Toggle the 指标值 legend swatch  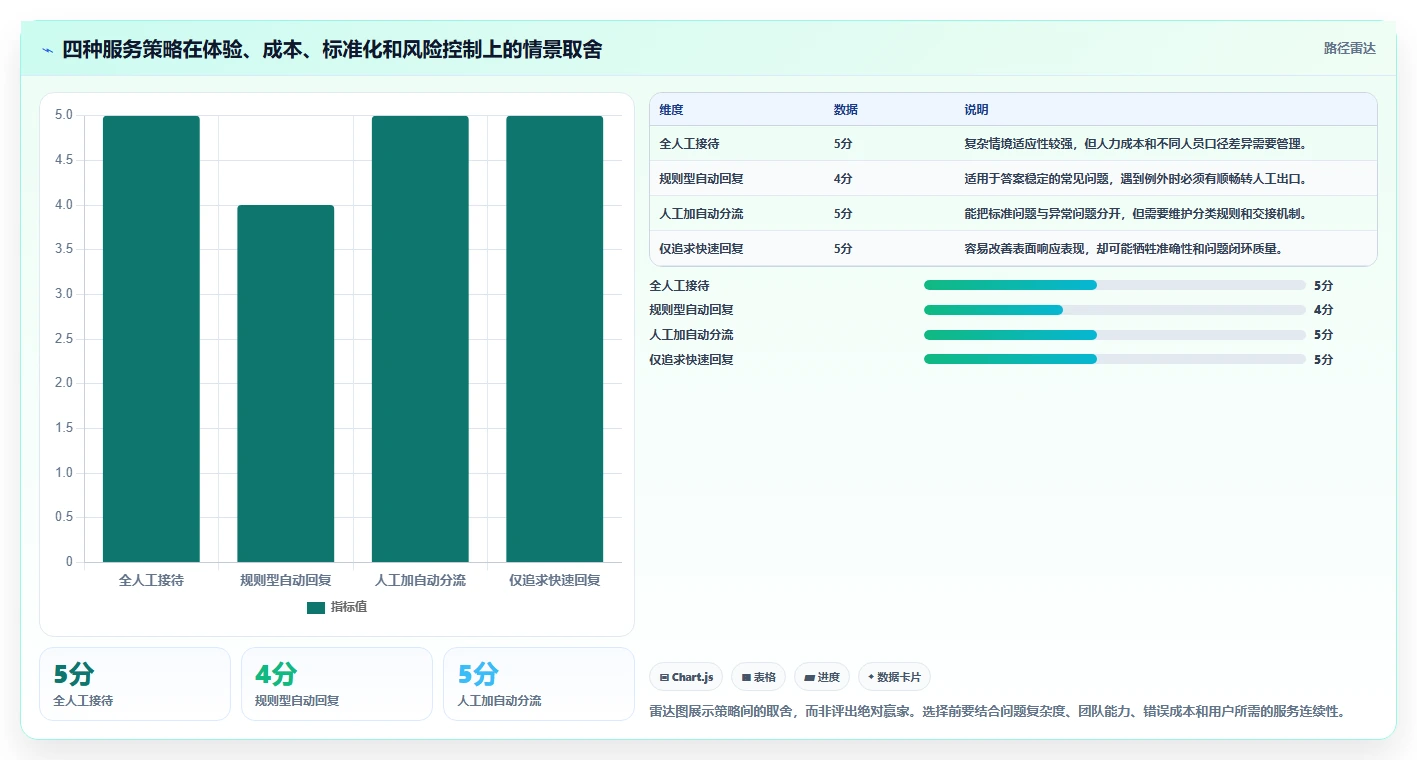(x=316, y=607)
